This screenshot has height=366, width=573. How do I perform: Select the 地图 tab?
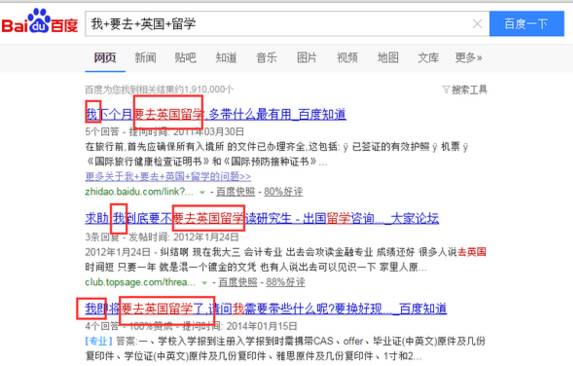tap(388, 57)
